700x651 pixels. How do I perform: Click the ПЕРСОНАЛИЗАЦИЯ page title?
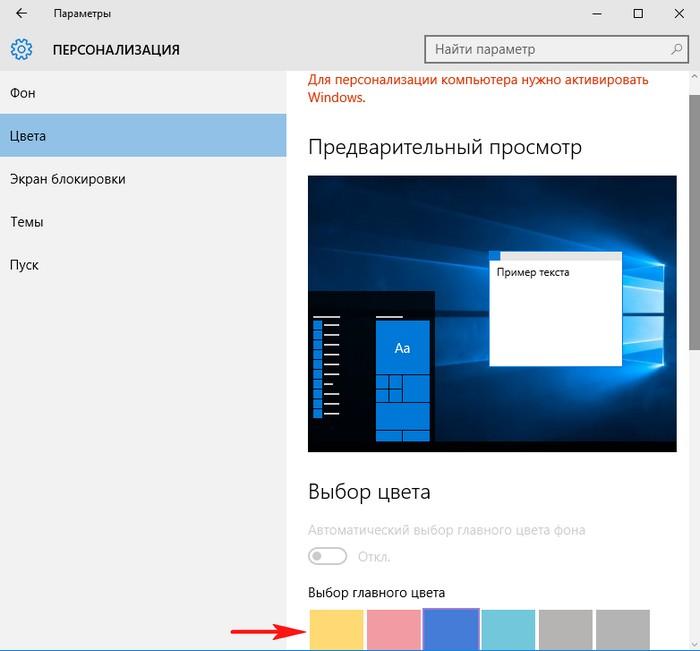(x=116, y=50)
